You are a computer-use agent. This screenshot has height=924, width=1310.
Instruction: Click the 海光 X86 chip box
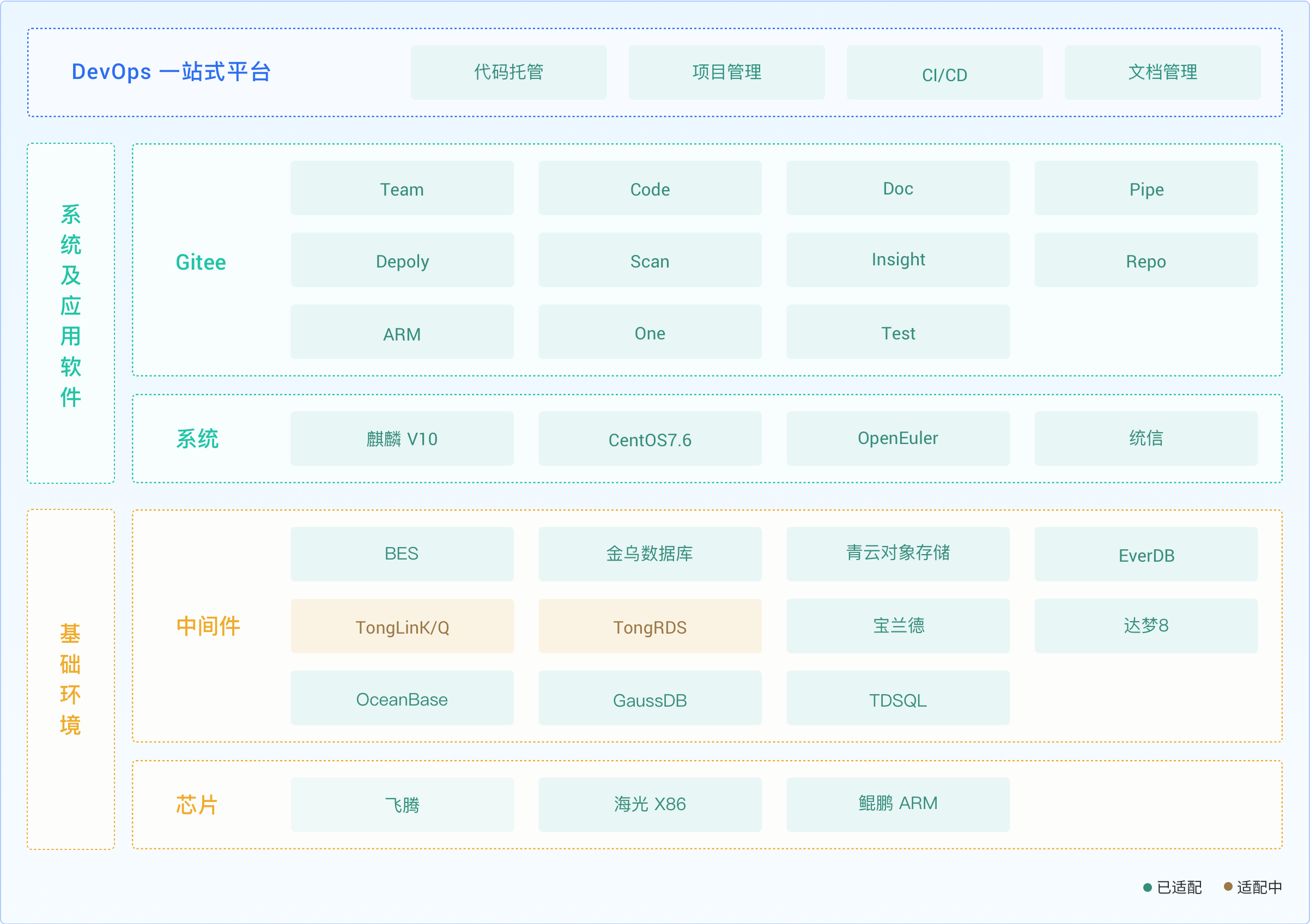650,805
